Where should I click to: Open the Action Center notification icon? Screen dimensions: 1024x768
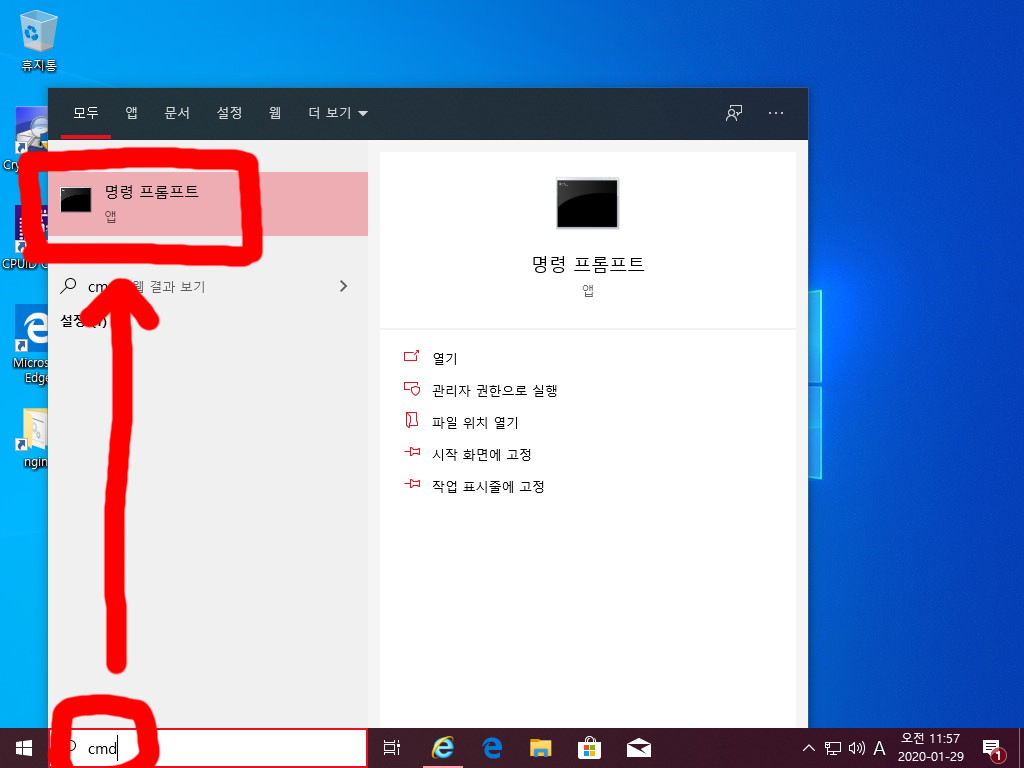[x=993, y=748]
